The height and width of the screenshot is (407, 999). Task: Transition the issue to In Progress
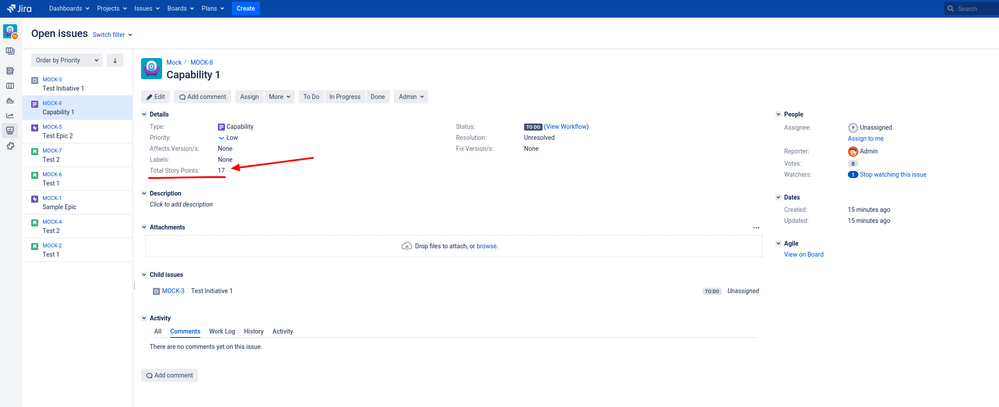click(345, 97)
